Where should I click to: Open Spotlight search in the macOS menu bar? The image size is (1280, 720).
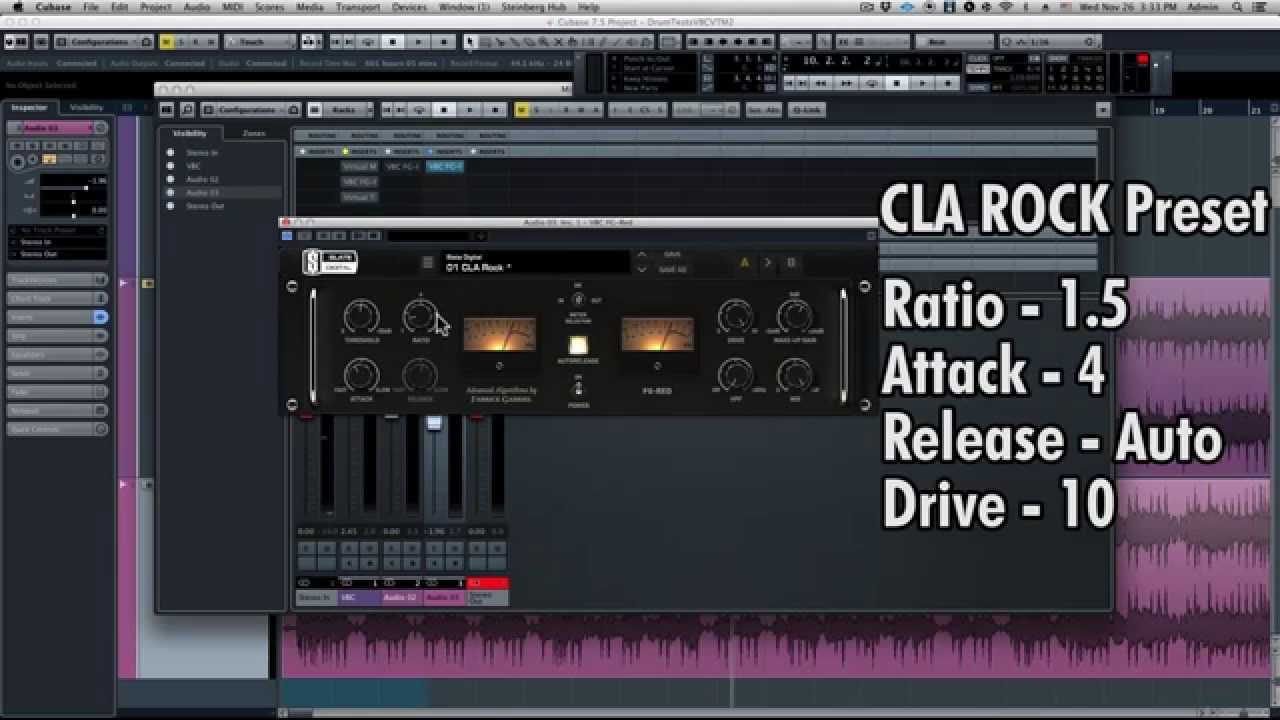(1237, 7)
